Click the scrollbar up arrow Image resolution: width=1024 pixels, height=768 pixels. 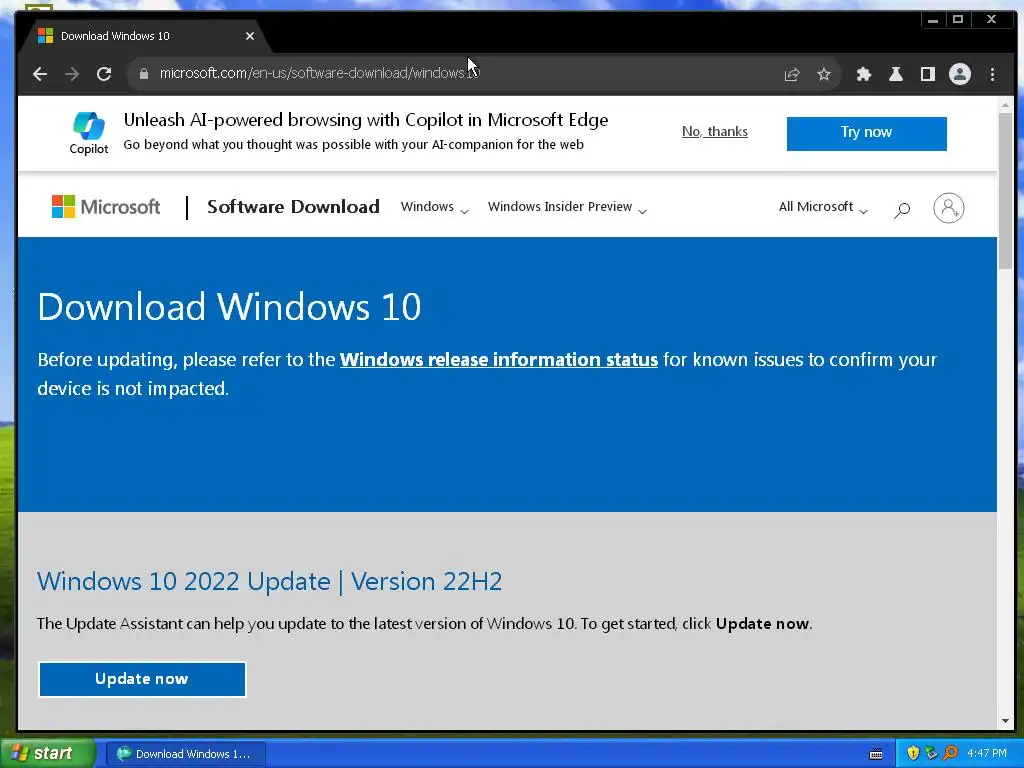(x=1005, y=104)
